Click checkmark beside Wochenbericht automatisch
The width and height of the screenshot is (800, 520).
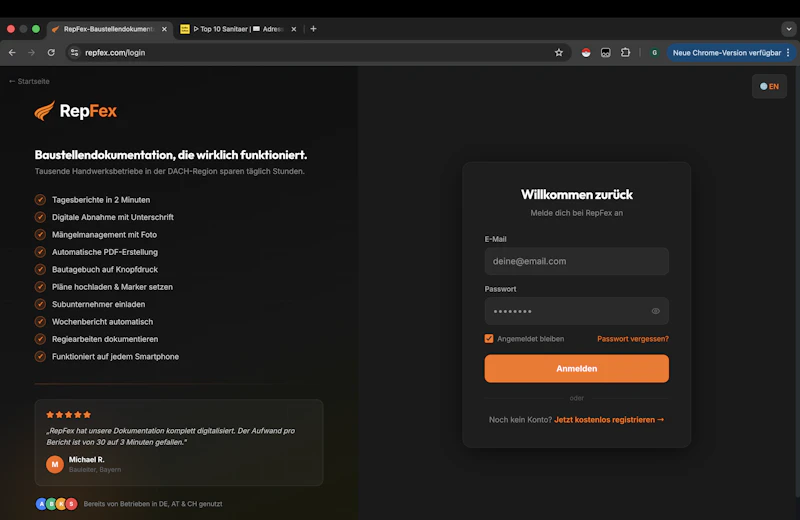40,321
